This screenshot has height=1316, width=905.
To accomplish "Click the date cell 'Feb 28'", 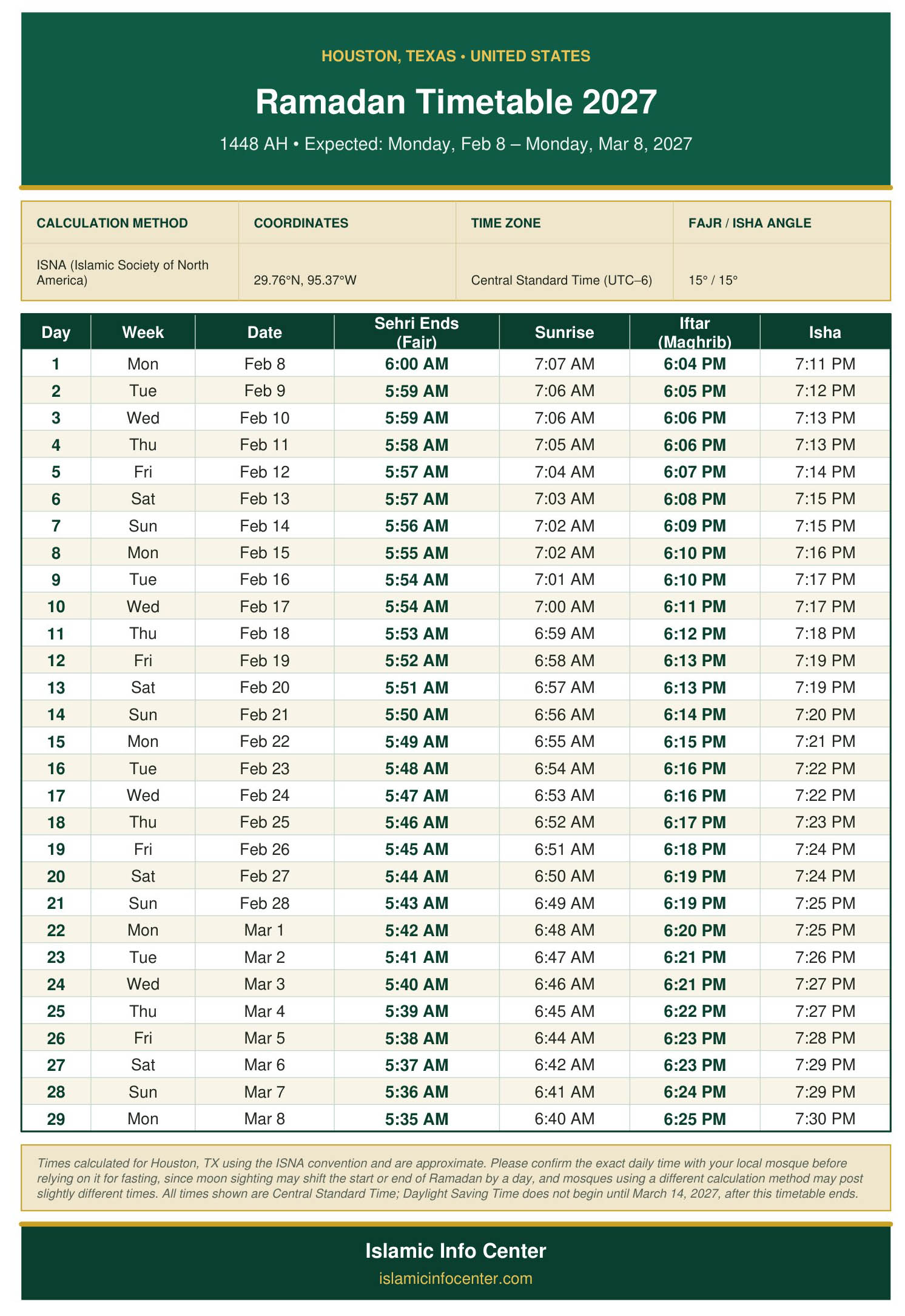I will click(x=264, y=903).
